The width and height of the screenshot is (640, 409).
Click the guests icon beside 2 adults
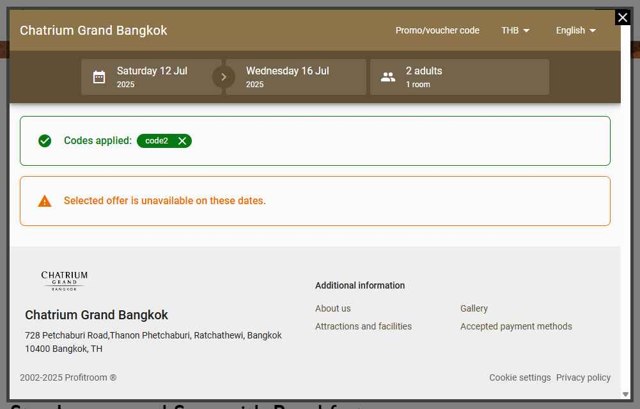pyautogui.click(x=388, y=77)
